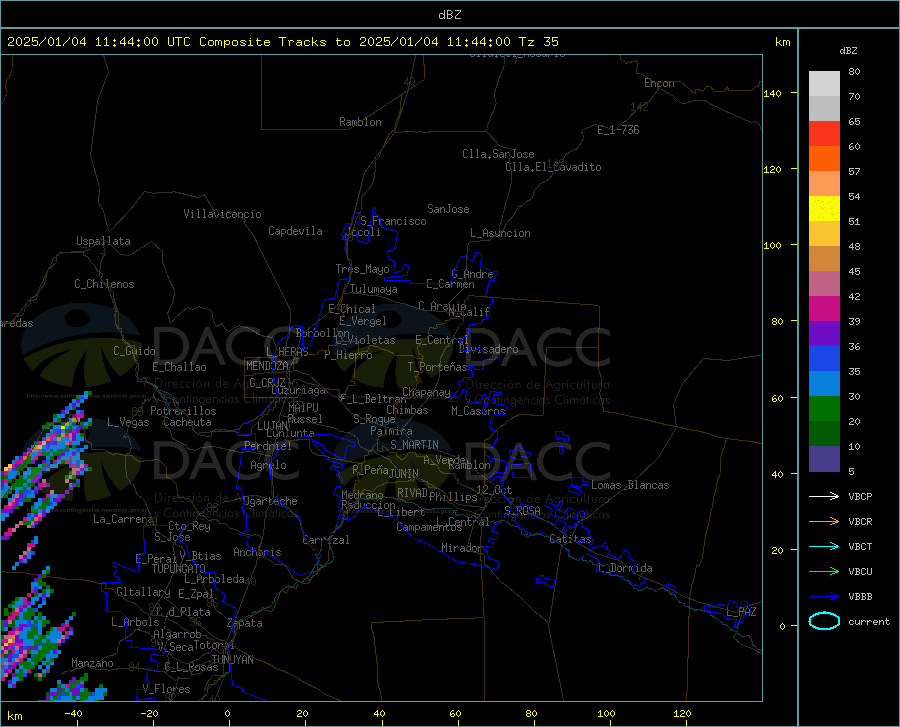Click the Ugarteche map label

[x=270, y=501]
